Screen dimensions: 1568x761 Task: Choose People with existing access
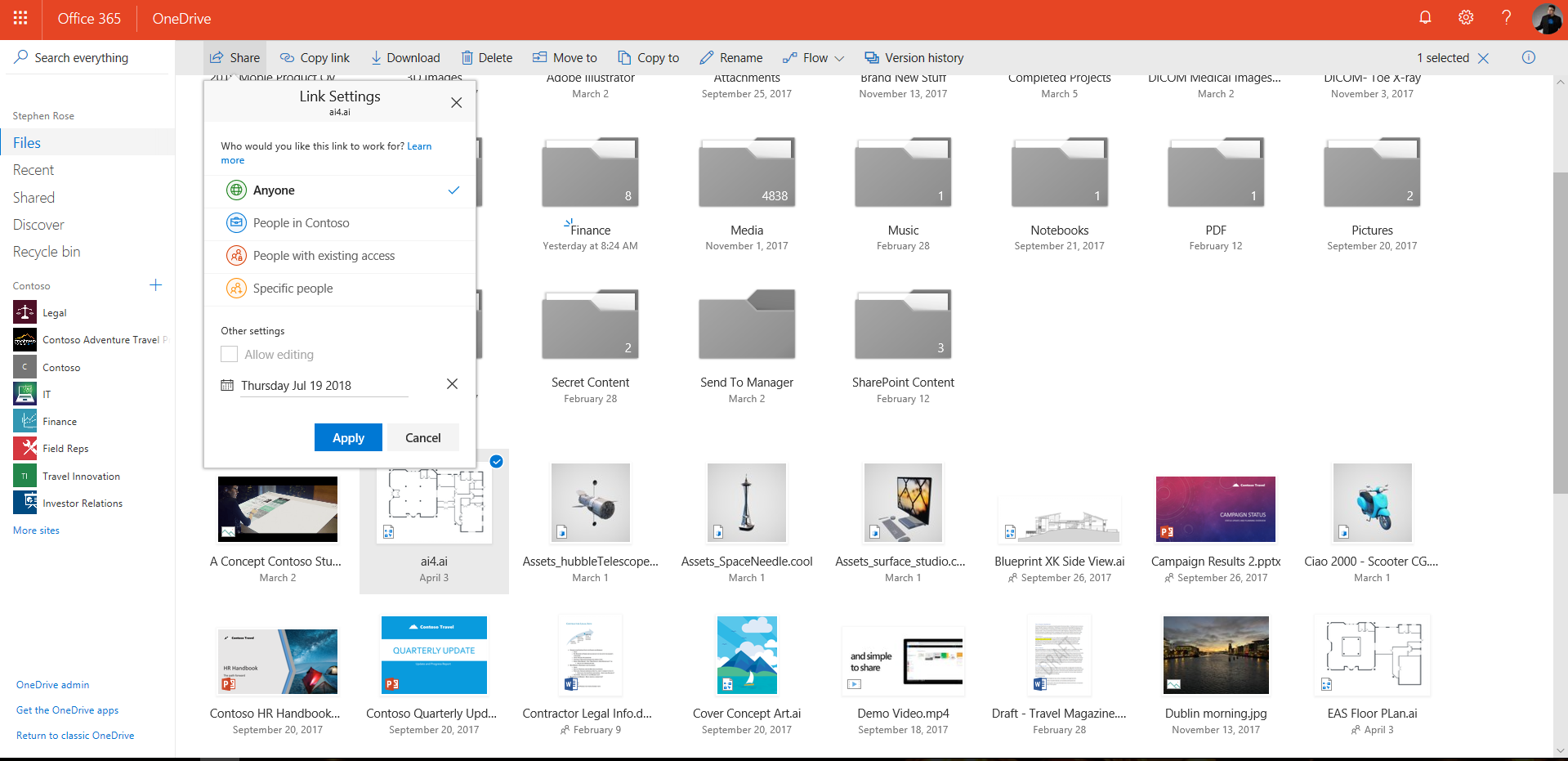tap(324, 255)
